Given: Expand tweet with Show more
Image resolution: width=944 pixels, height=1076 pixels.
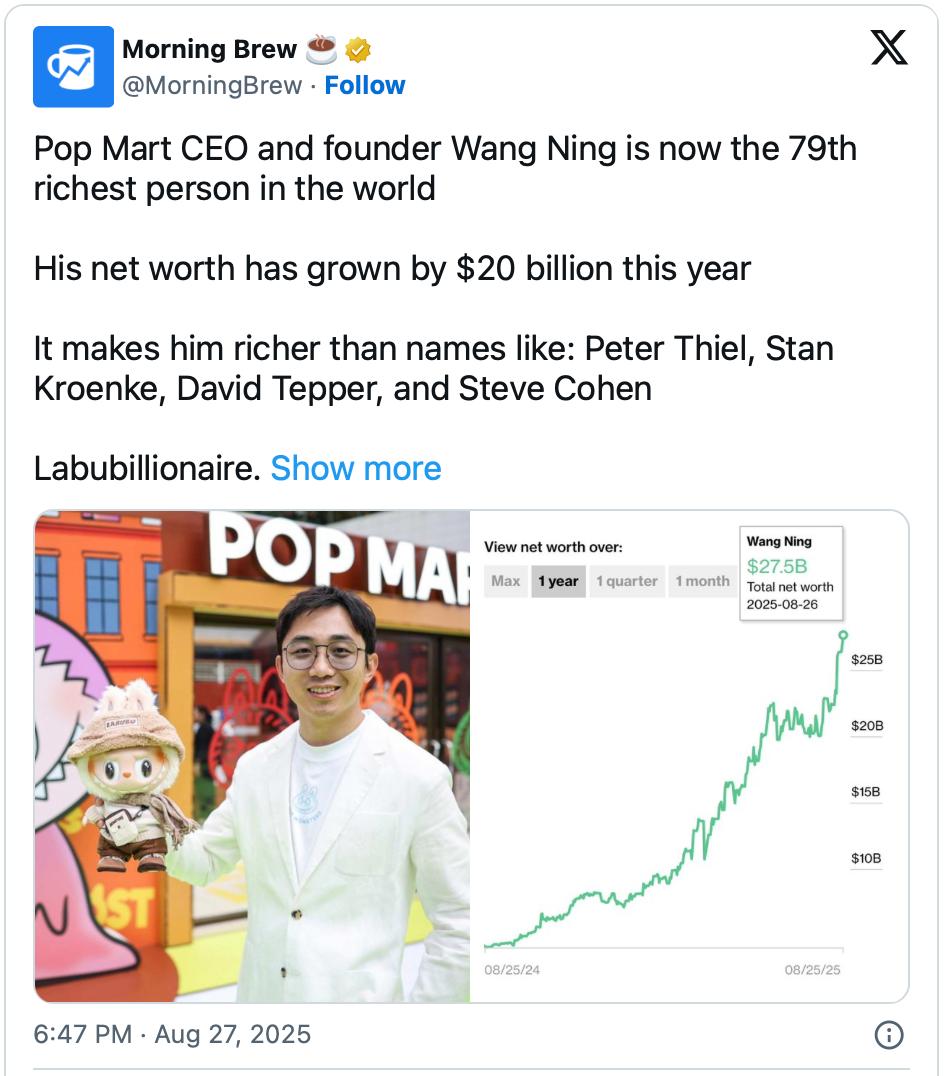Looking at the screenshot, I should tap(355, 468).
